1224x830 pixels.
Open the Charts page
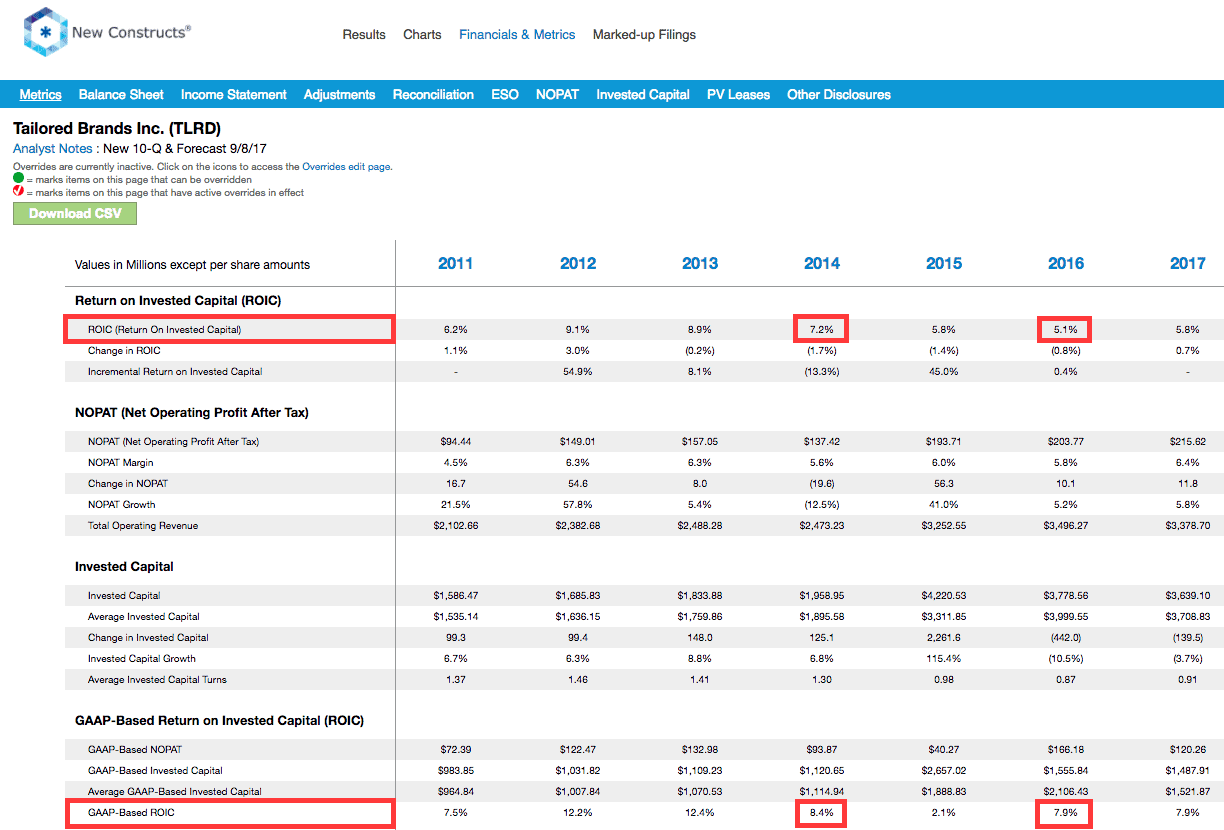(x=422, y=34)
